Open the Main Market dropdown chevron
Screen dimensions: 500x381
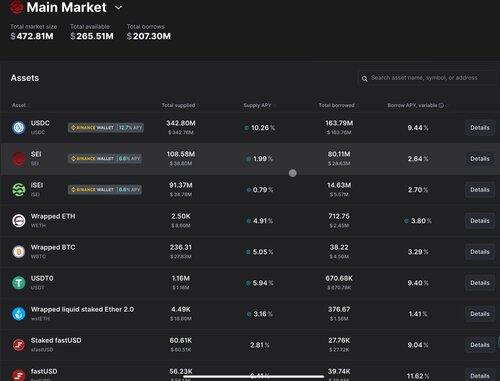click(x=119, y=8)
